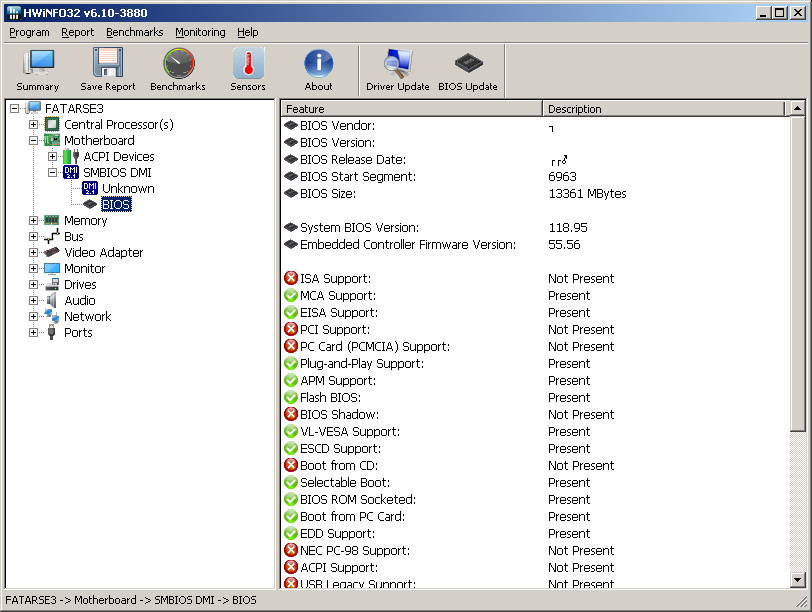812x612 pixels.
Task: Select the Boot from CD row
Action: click(536, 465)
